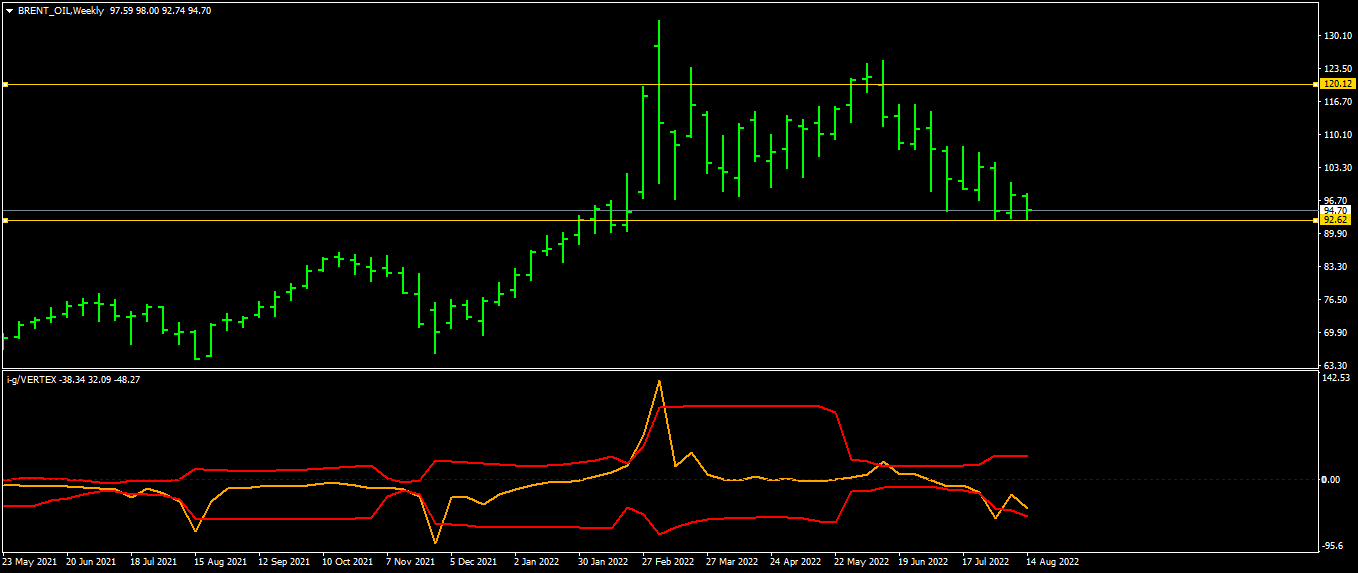The width and height of the screenshot is (1358, 573).
Task: Click the 12 Sep 2021 date label
Action: coord(285,562)
